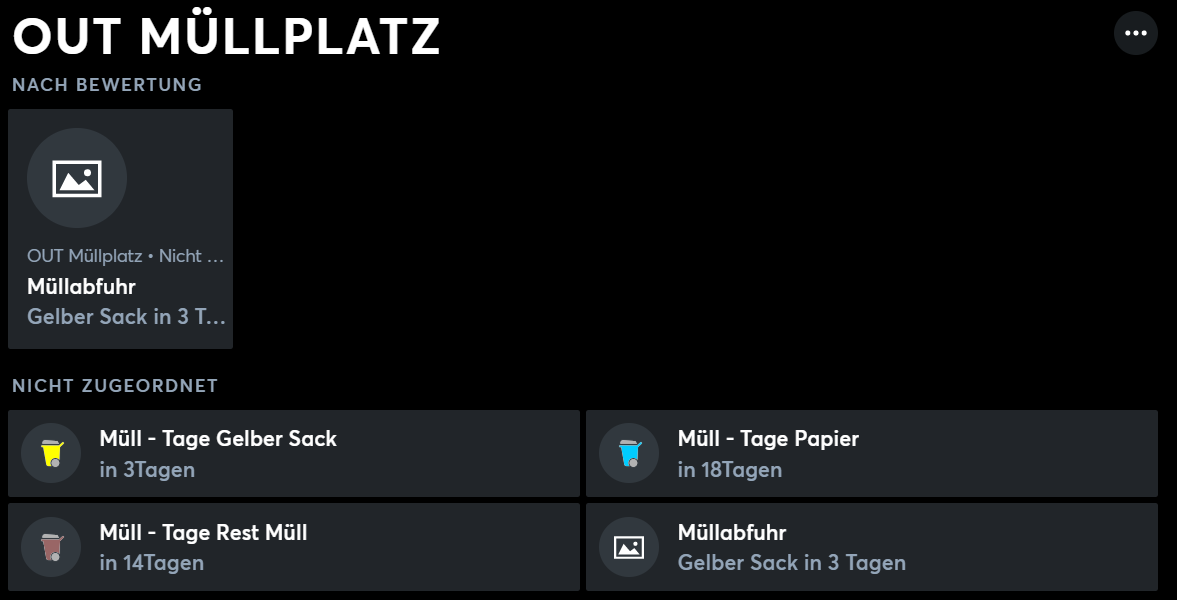The height and width of the screenshot is (600, 1177).
Task: Click the 'in 14Tagen' status text
Action: click(x=152, y=563)
